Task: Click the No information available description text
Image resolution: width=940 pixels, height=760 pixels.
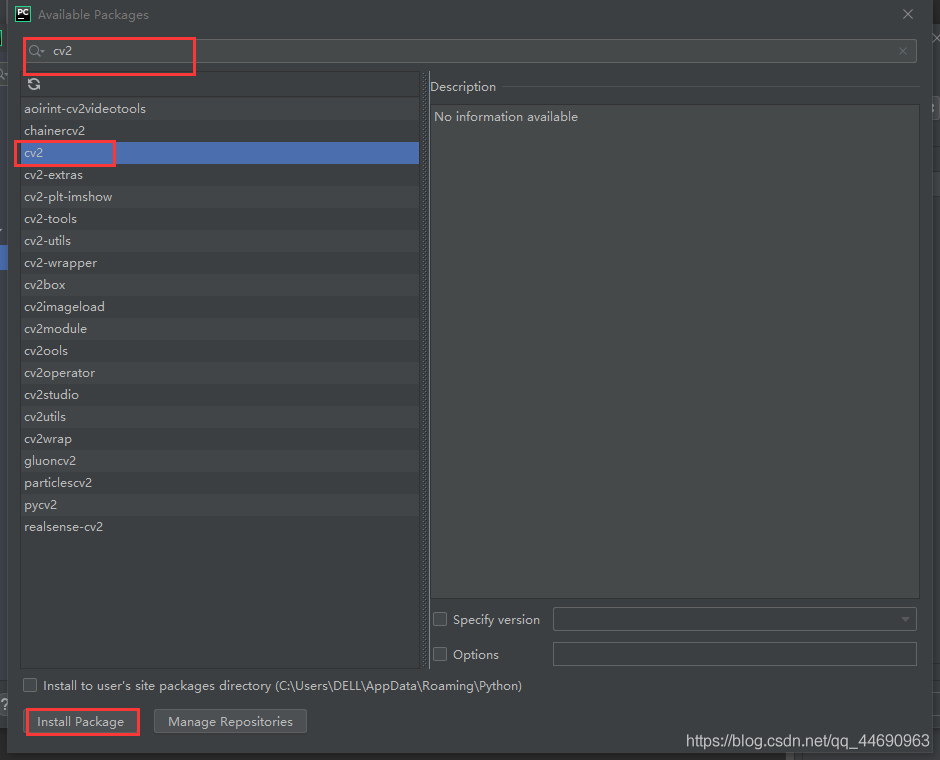Action: (x=506, y=116)
